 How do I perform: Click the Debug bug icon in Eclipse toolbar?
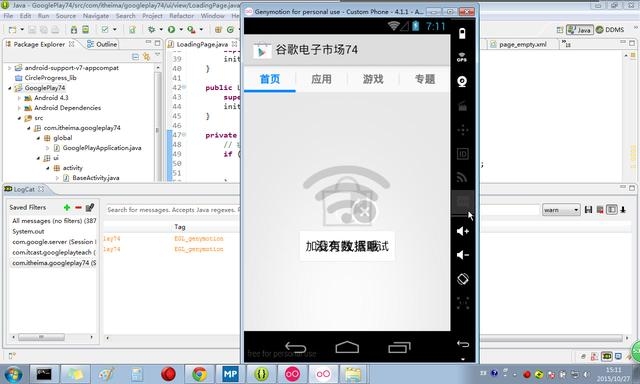(151, 30)
